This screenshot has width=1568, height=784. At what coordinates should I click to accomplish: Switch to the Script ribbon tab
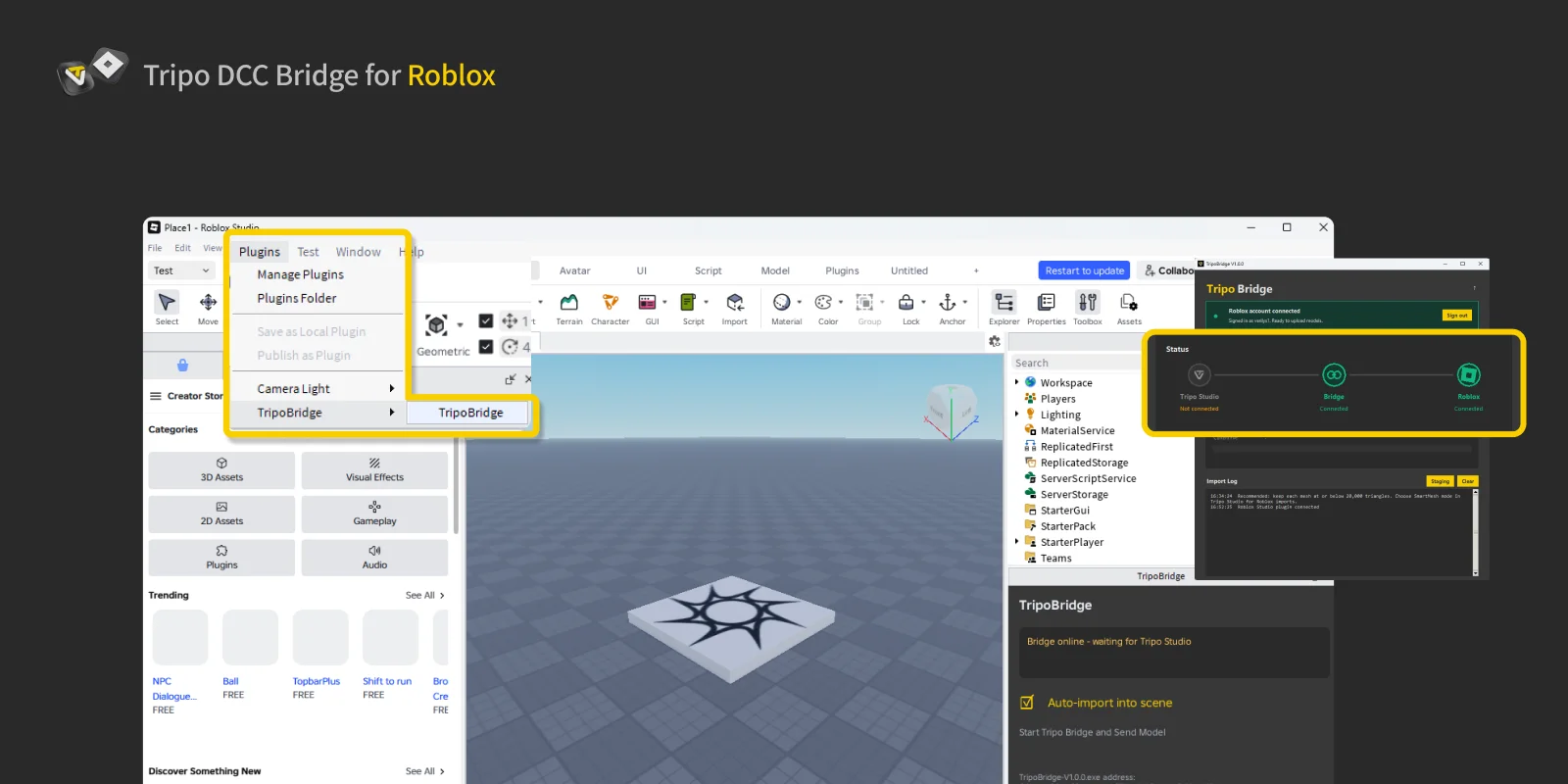[x=708, y=270]
